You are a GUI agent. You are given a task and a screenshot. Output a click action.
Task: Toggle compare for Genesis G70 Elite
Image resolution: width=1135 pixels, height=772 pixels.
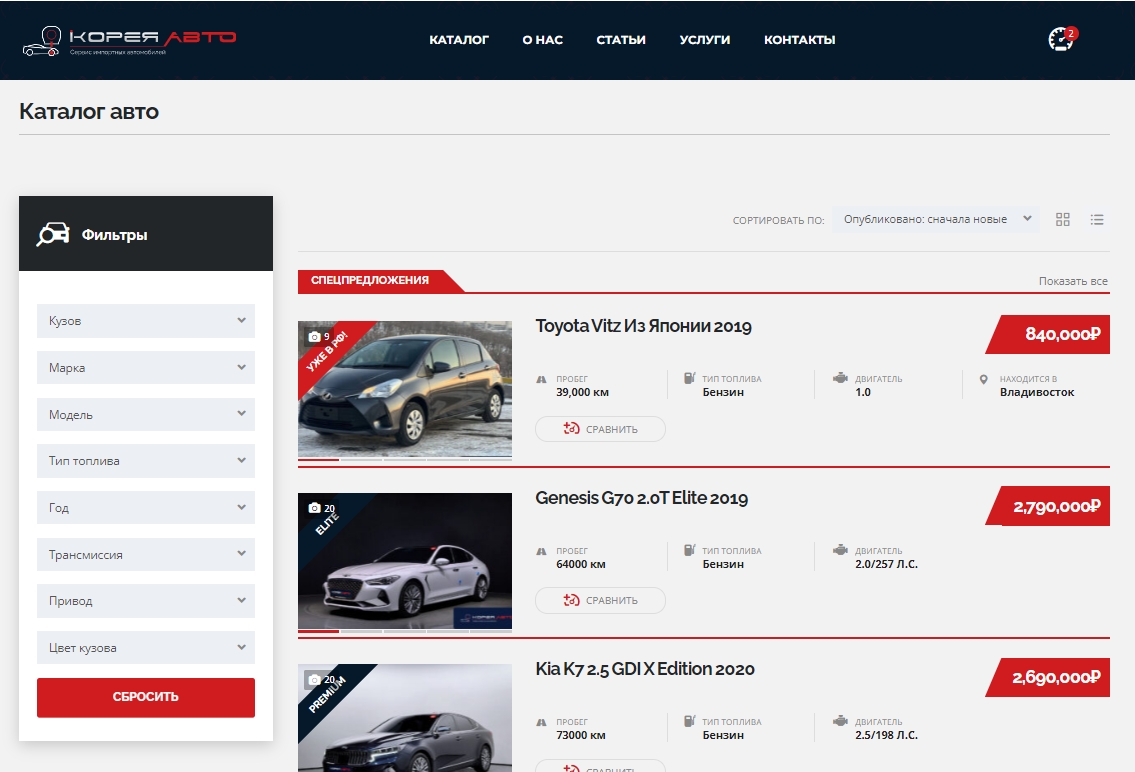coord(600,600)
